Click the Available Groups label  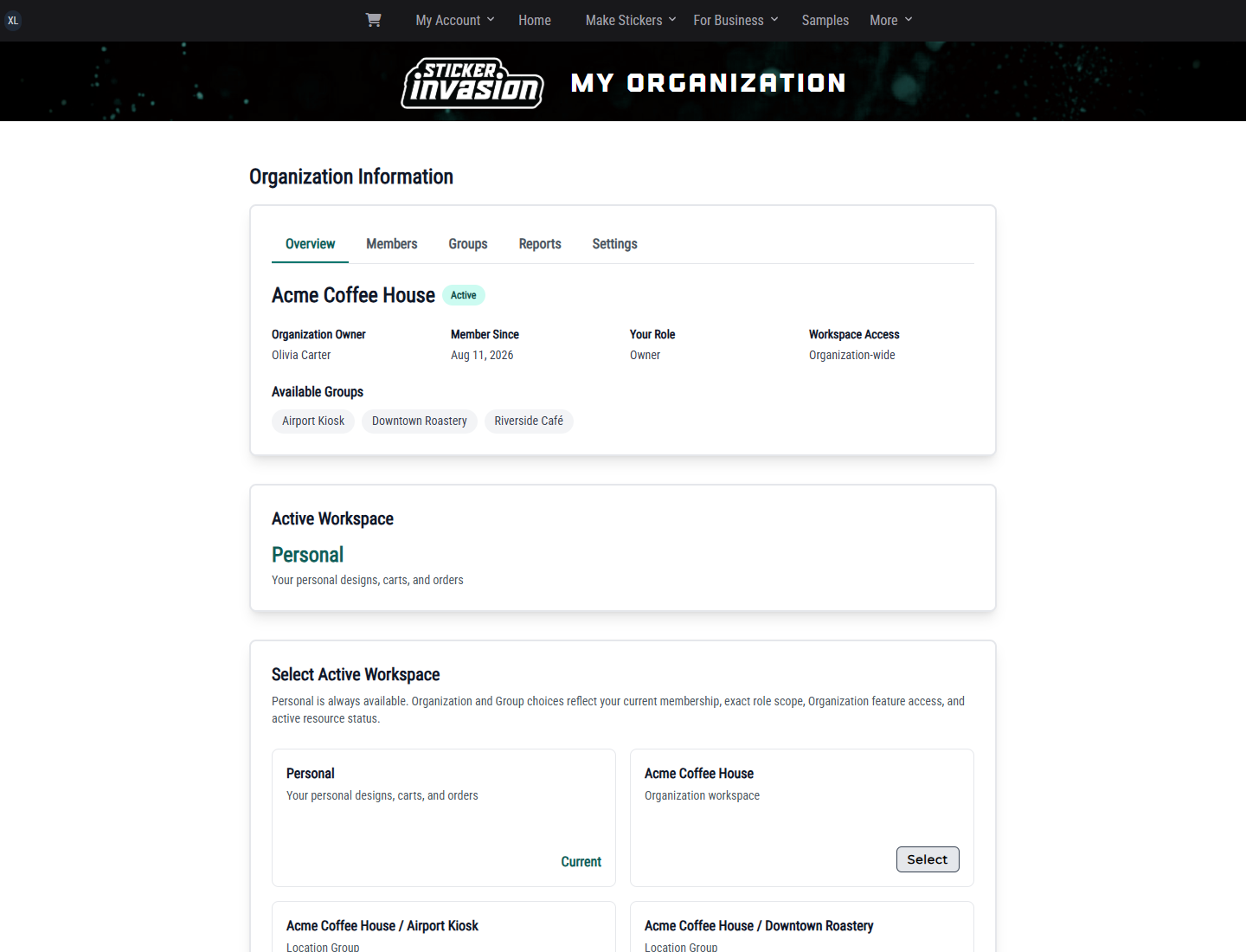pos(318,392)
